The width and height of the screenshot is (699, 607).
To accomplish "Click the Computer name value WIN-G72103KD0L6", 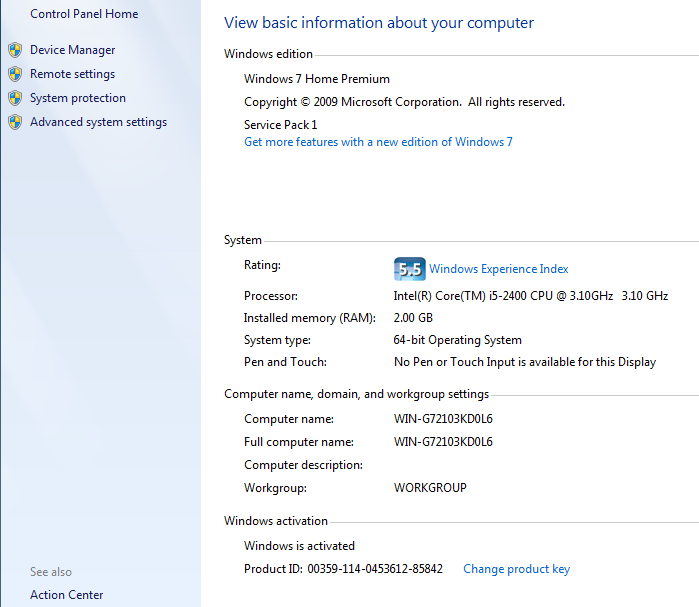I will click(x=443, y=419).
